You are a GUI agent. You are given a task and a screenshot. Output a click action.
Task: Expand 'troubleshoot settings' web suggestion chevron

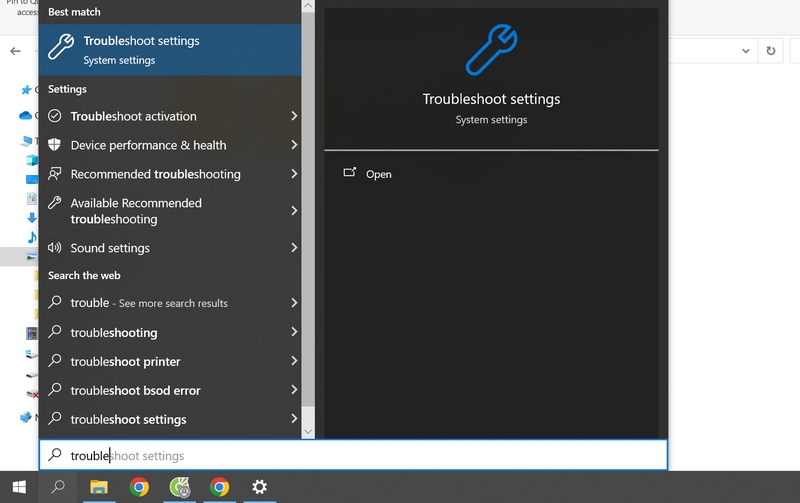click(294, 419)
